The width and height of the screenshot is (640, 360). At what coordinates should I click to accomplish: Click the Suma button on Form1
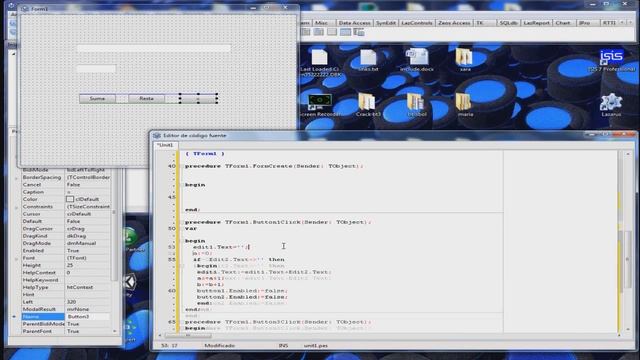point(97,98)
